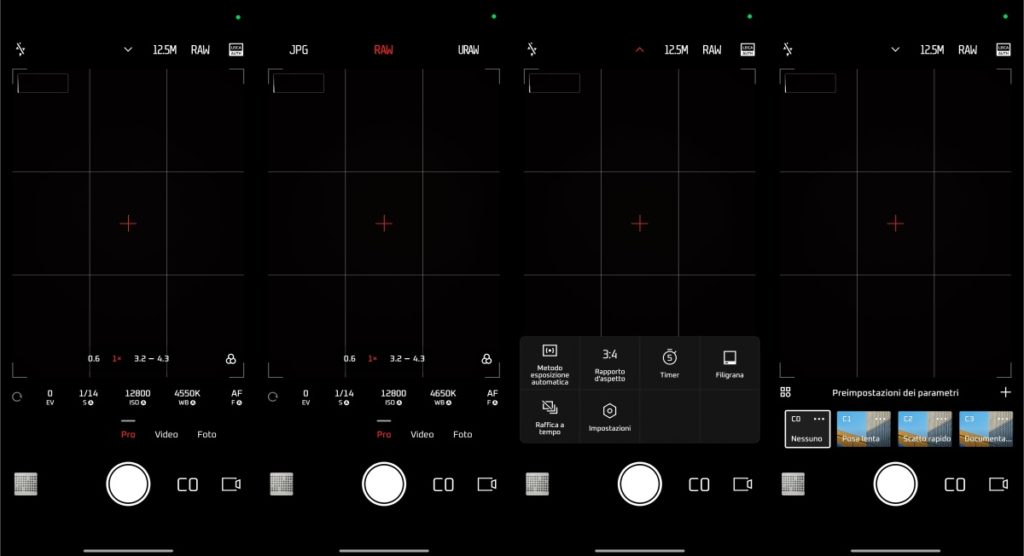Enable Raffica a tempo option
The image size is (1024, 556).
click(550, 418)
